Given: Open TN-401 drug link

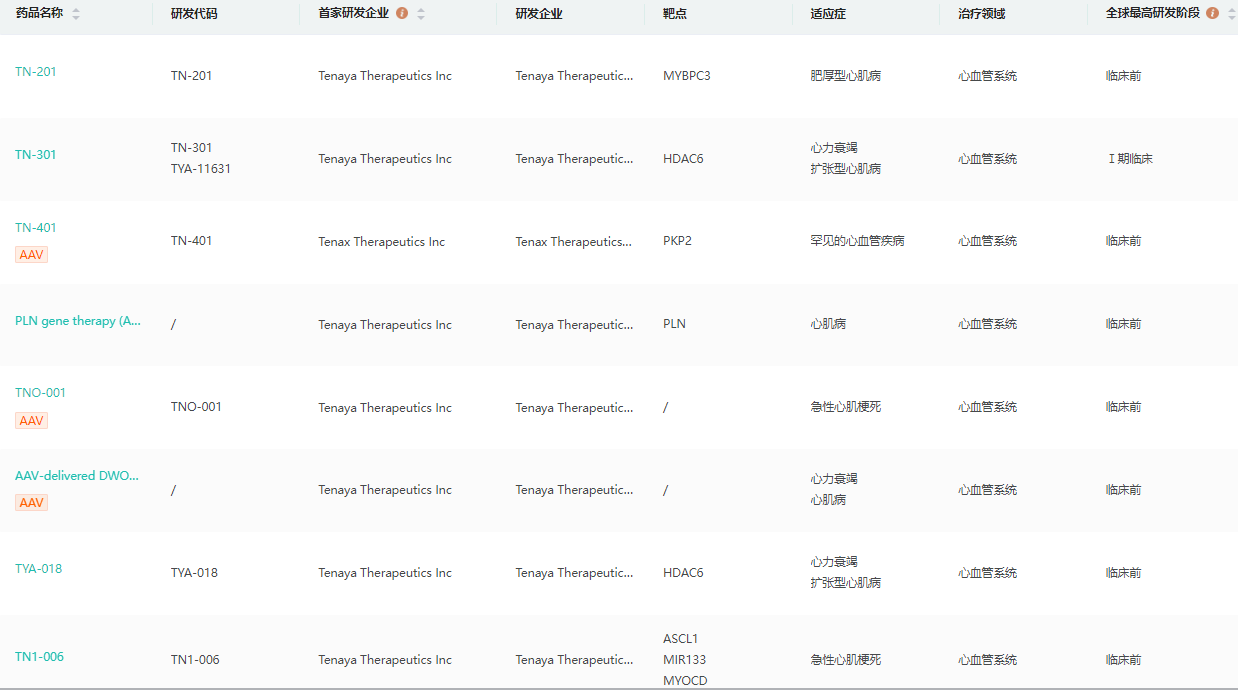Looking at the screenshot, I should point(36,228).
